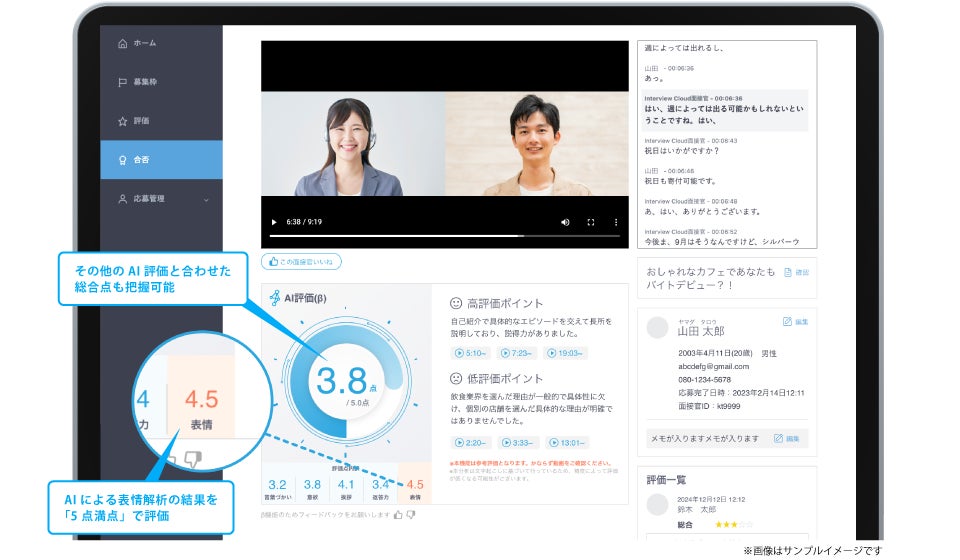
Task: Expand the 応募管理 chevron
Action: 206,200
